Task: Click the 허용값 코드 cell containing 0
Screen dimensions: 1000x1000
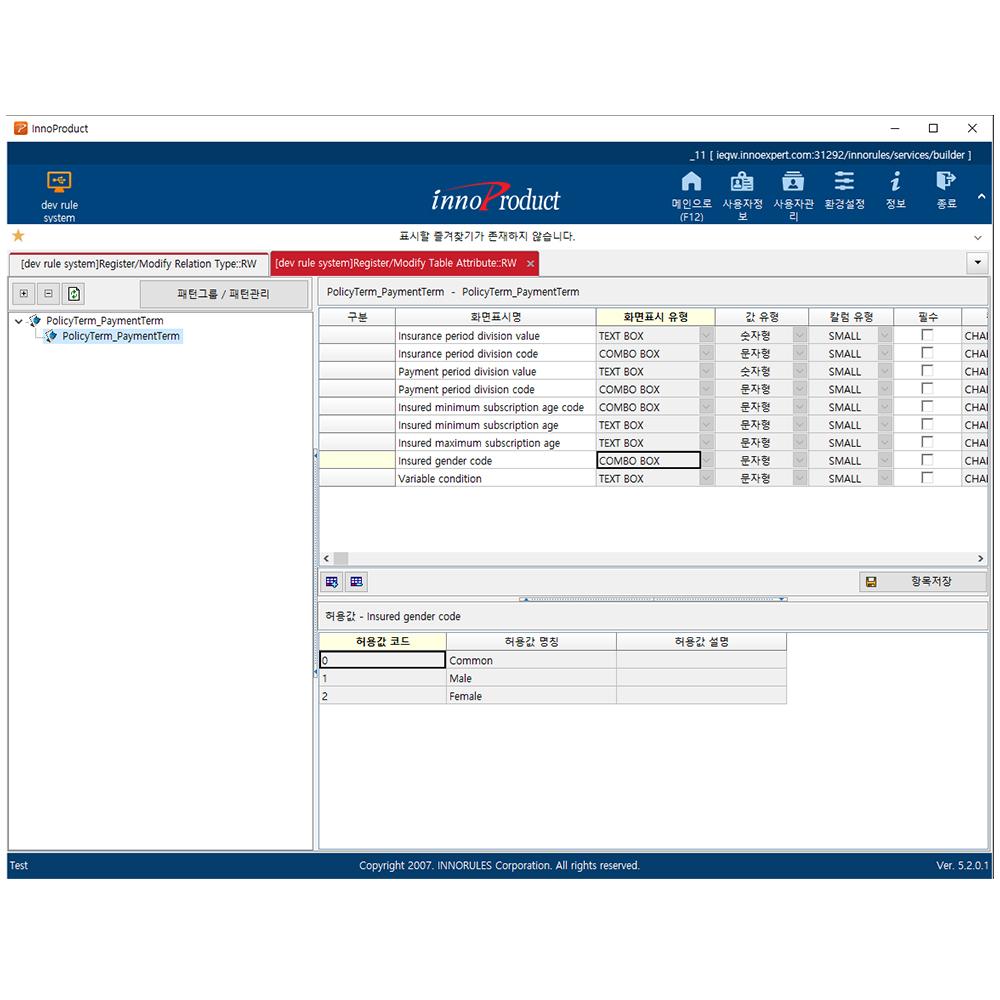Action: (x=381, y=660)
